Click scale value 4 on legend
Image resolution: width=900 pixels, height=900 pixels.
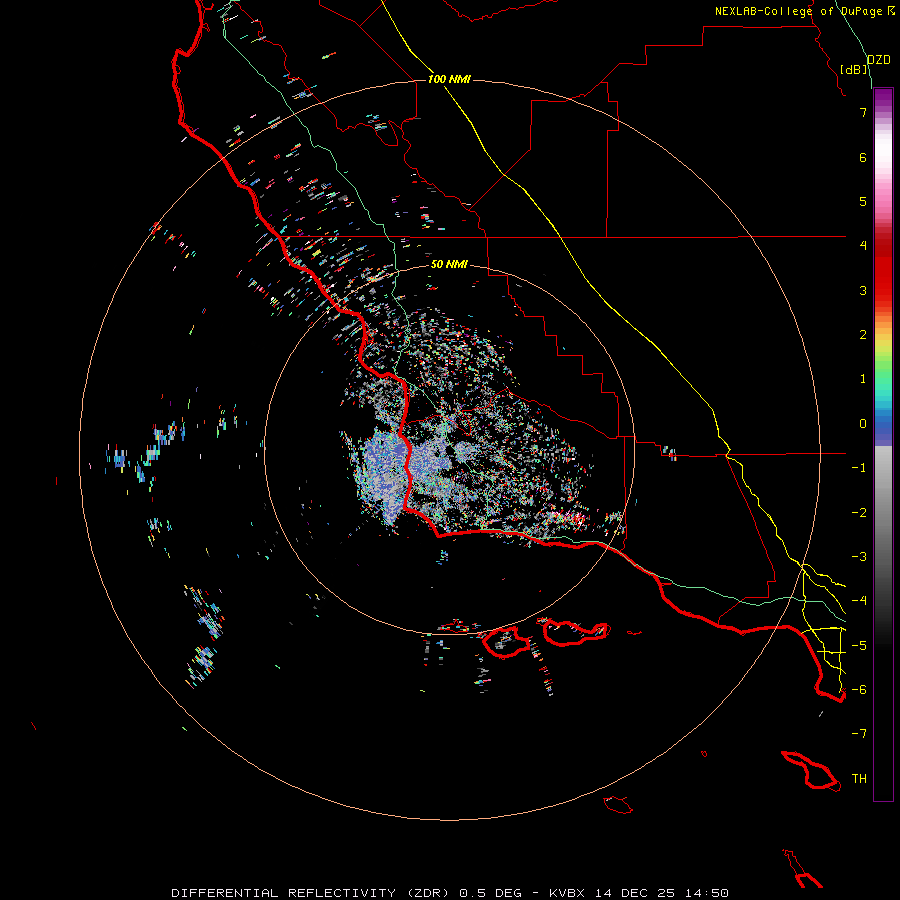pyautogui.click(x=863, y=246)
